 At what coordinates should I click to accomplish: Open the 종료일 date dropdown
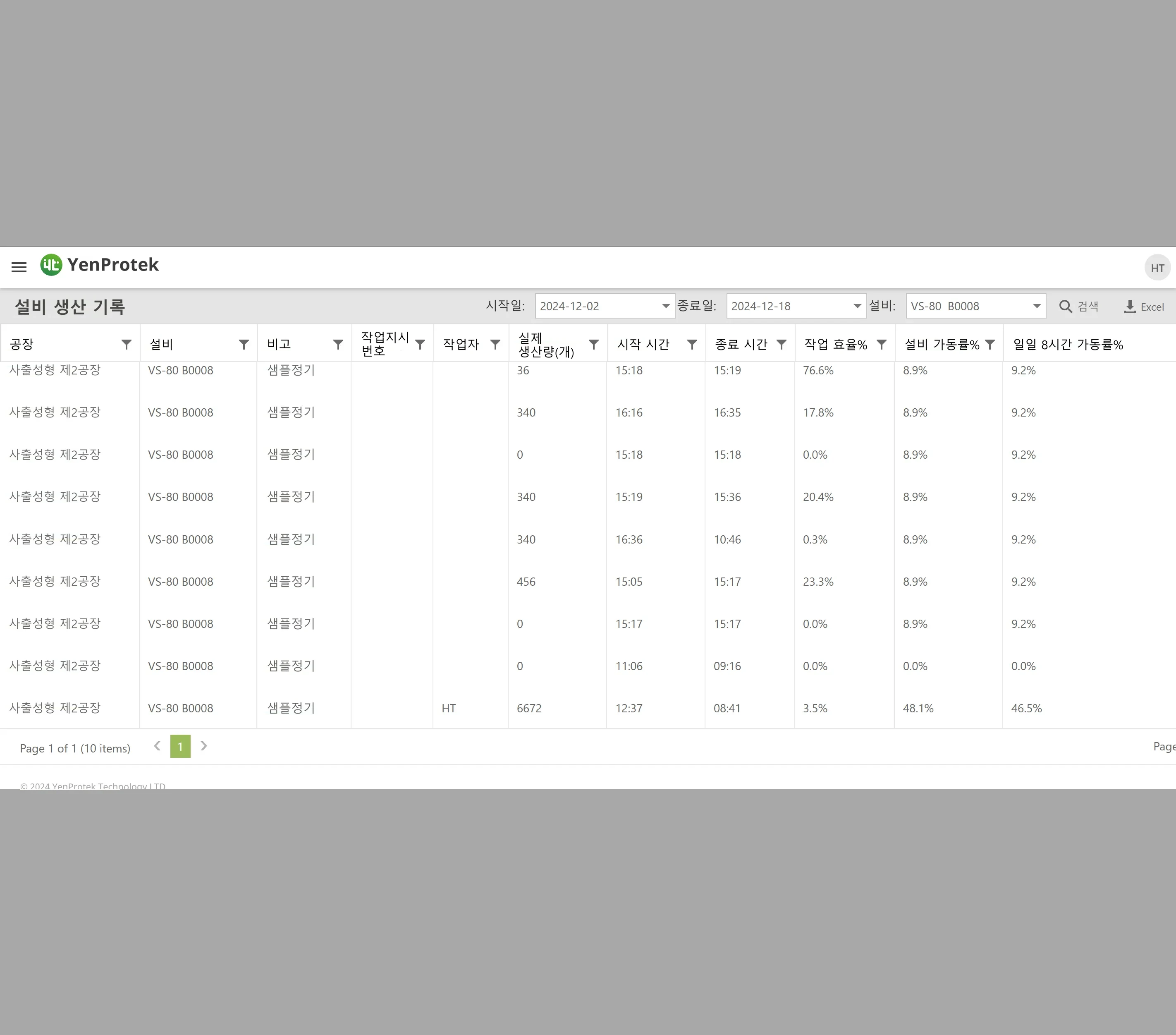tap(857, 306)
